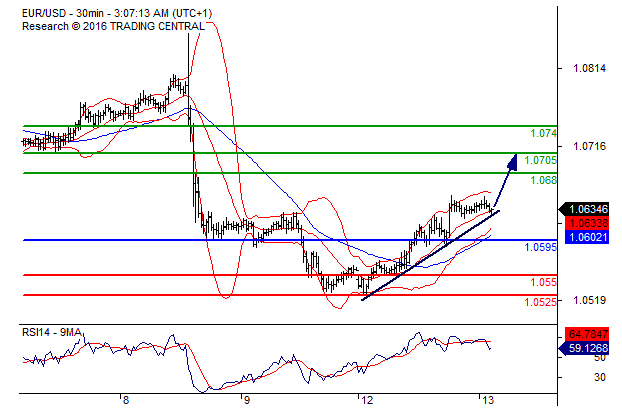622x411 pixels.
Task: Click the Research © 2016 TRADING CENTRAL text
Action: (113, 27)
